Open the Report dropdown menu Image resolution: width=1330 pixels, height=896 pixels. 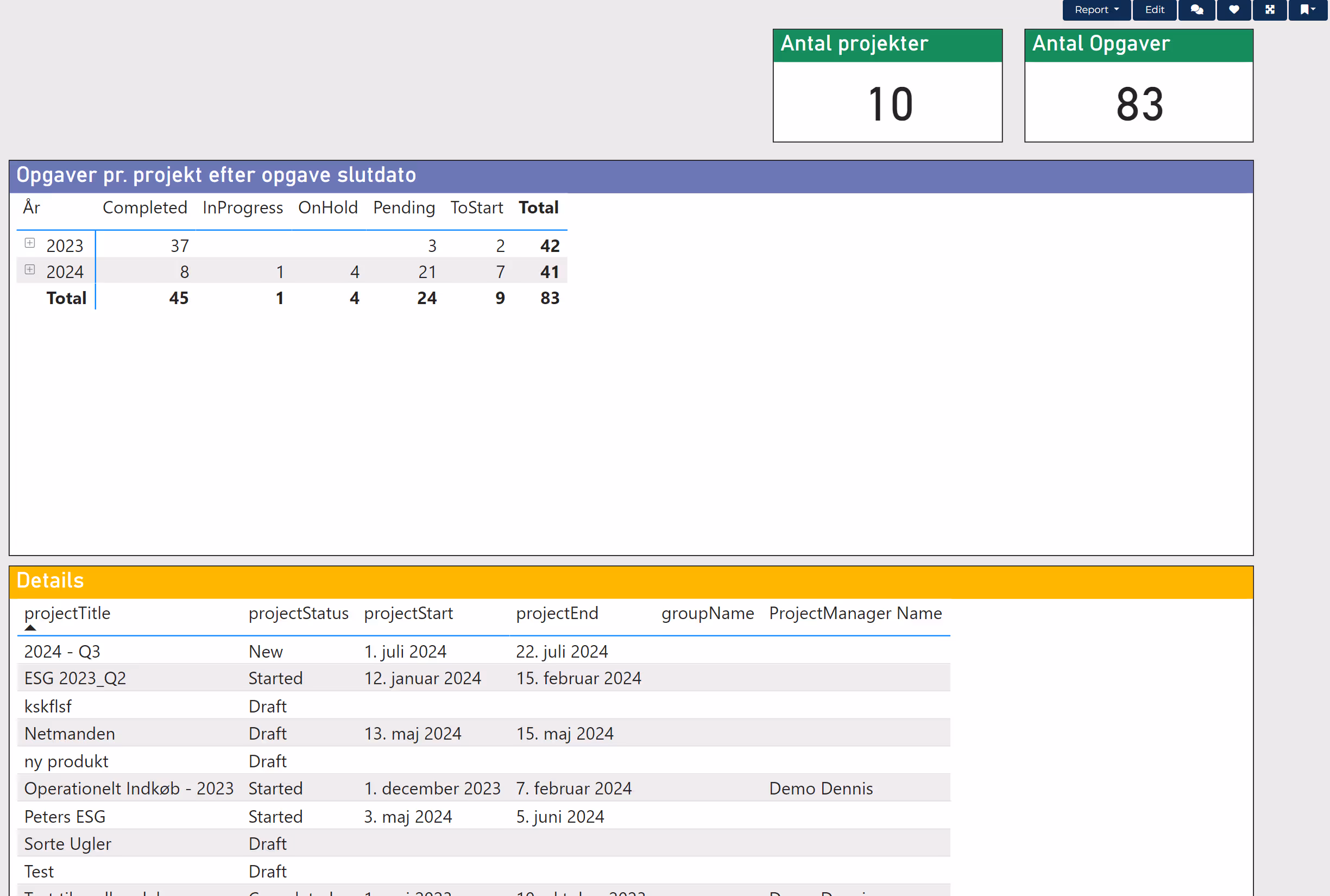tap(1096, 10)
